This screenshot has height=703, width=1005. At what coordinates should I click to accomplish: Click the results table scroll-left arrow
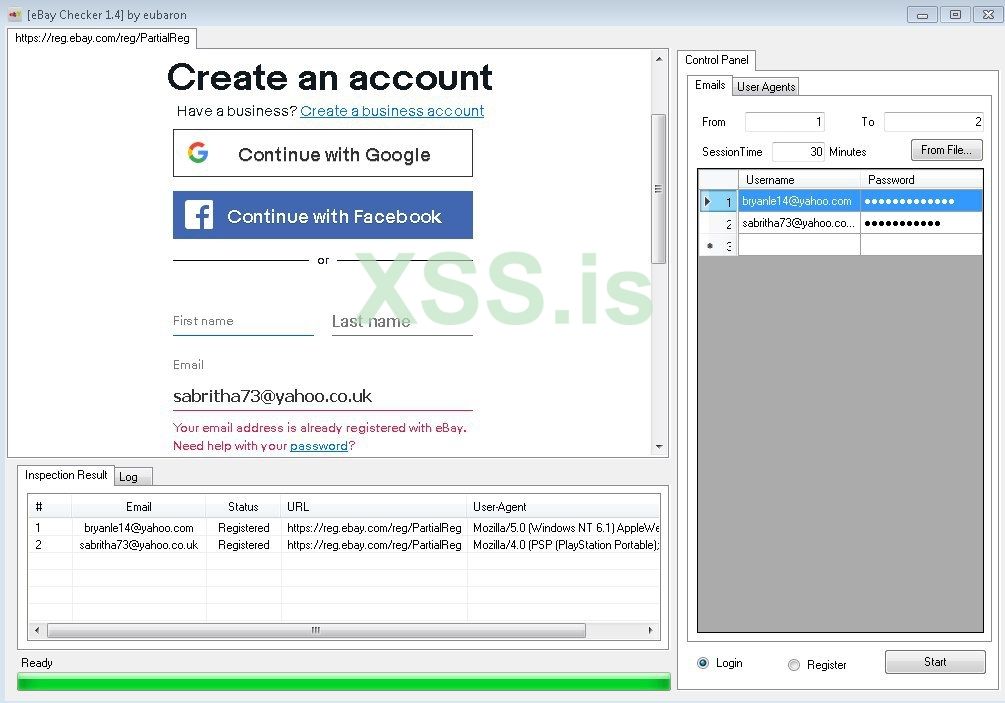tap(37, 630)
